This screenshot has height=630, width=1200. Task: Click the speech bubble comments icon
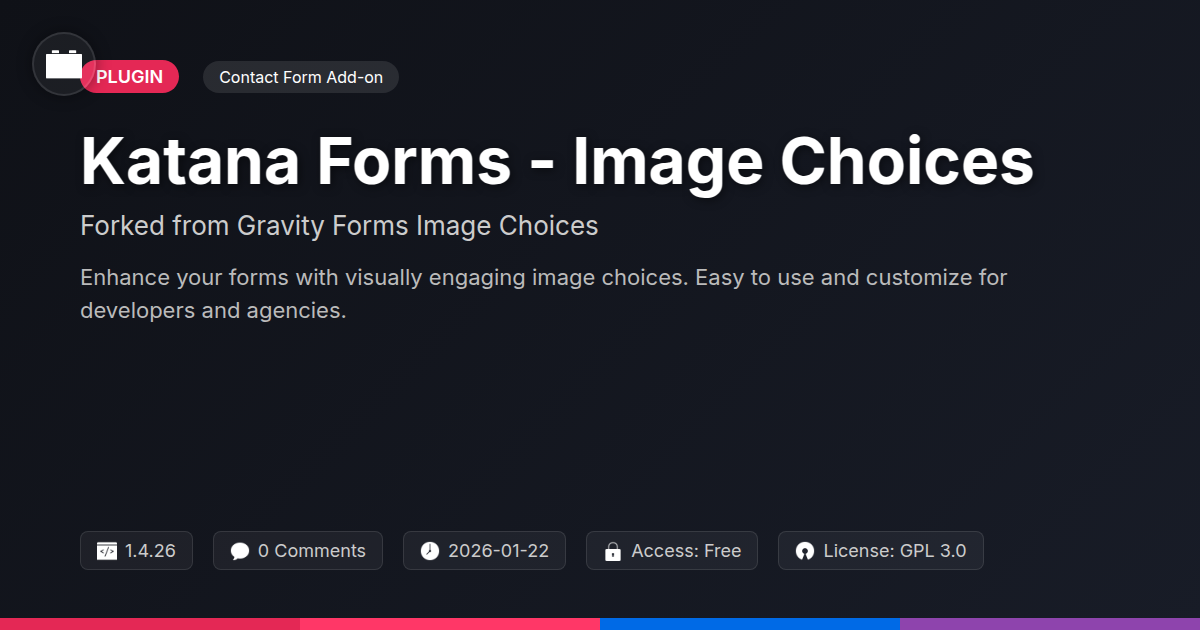(x=240, y=551)
